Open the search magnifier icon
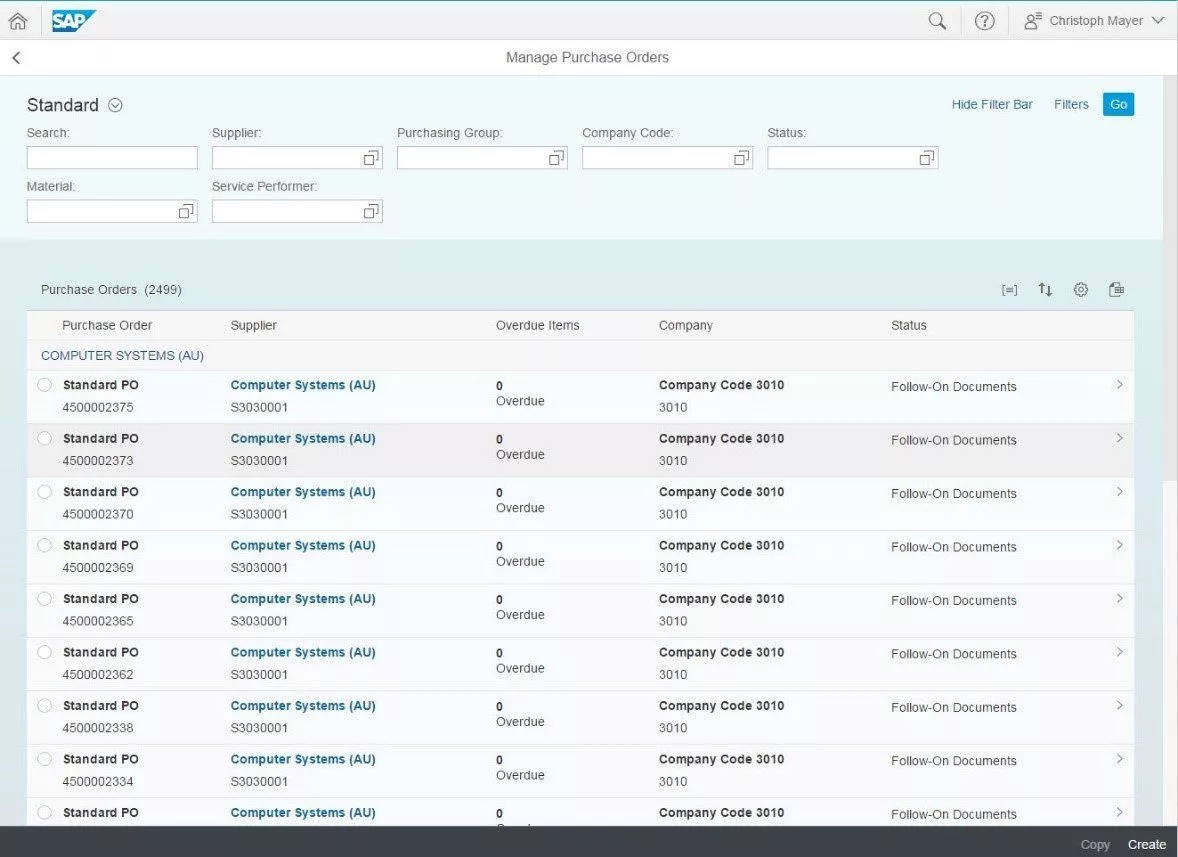 (x=937, y=20)
